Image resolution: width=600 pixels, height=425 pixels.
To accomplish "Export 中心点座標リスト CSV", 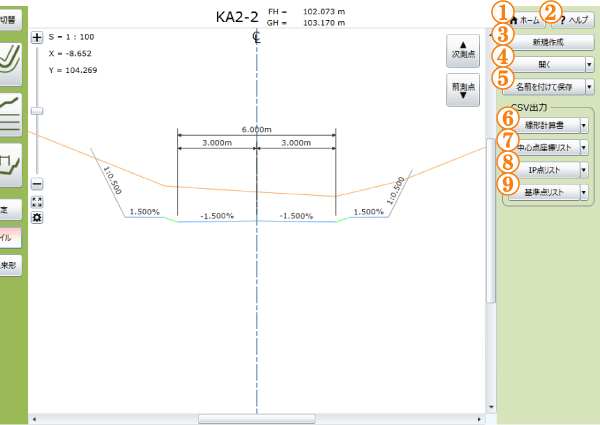I will point(544,147).
